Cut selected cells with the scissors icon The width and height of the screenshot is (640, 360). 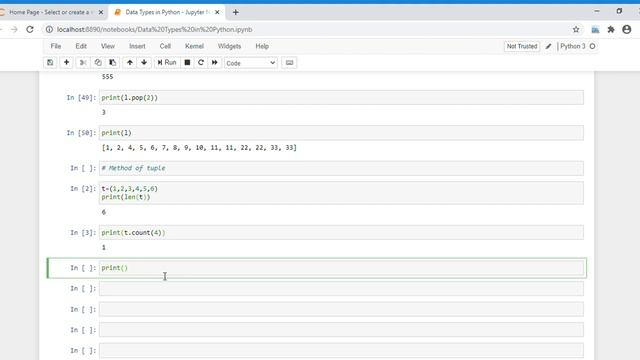click(x=82, y=62)
